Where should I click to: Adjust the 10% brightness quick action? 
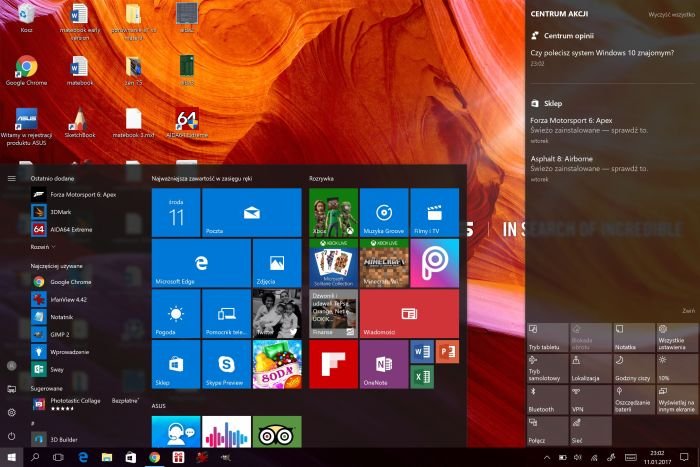[677, 369]
